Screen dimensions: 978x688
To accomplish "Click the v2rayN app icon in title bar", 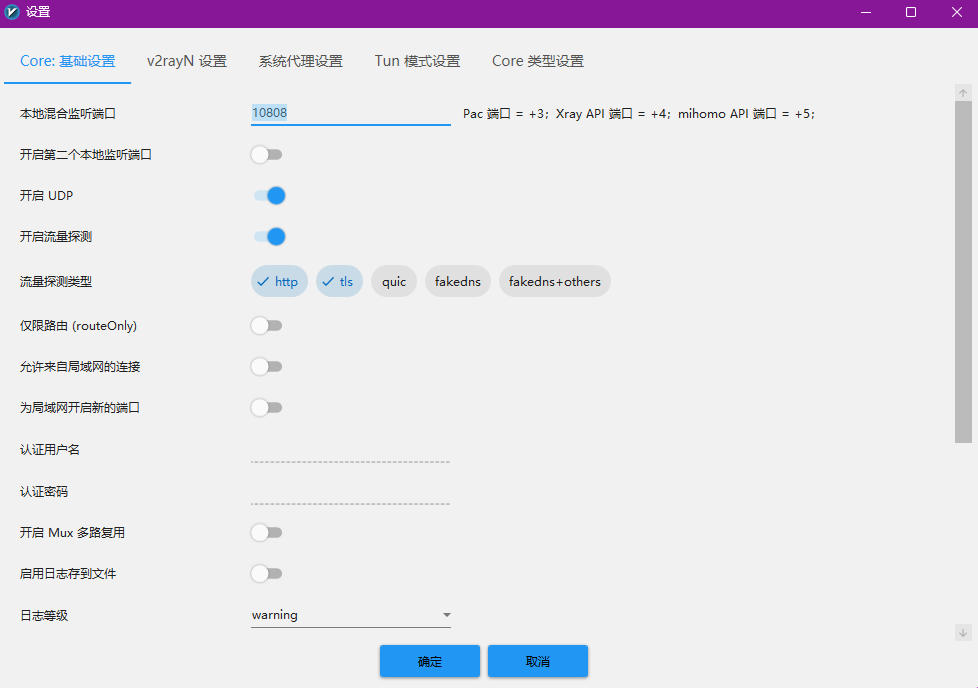I will click(12, 12).
